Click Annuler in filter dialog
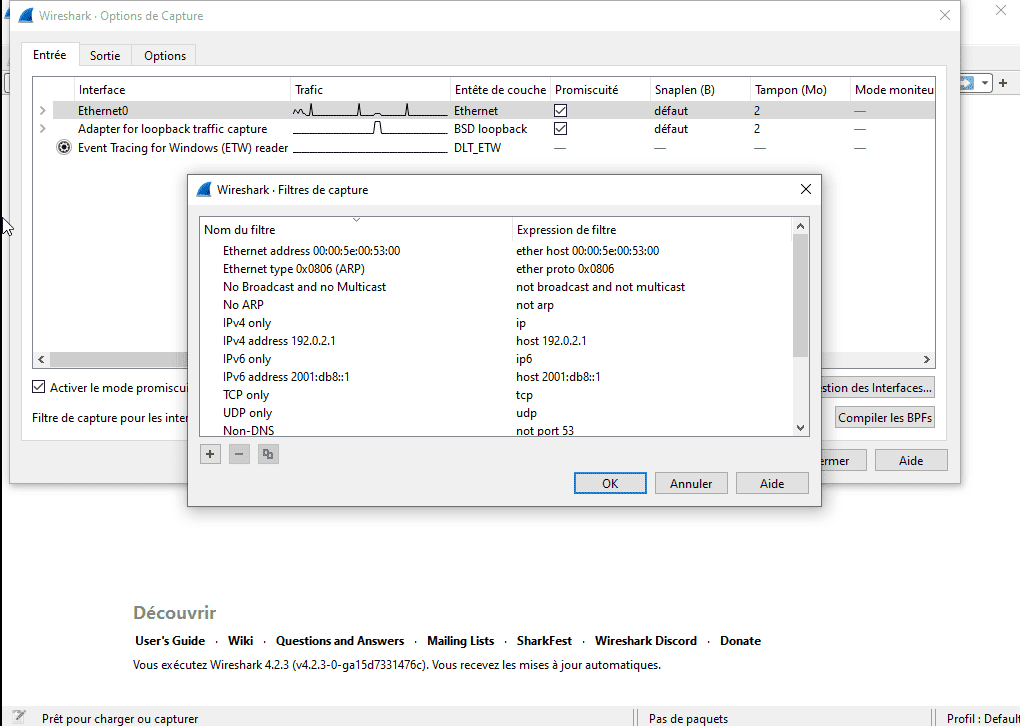1020x726 pixels. pyautogui.click(x=691, y=483)
